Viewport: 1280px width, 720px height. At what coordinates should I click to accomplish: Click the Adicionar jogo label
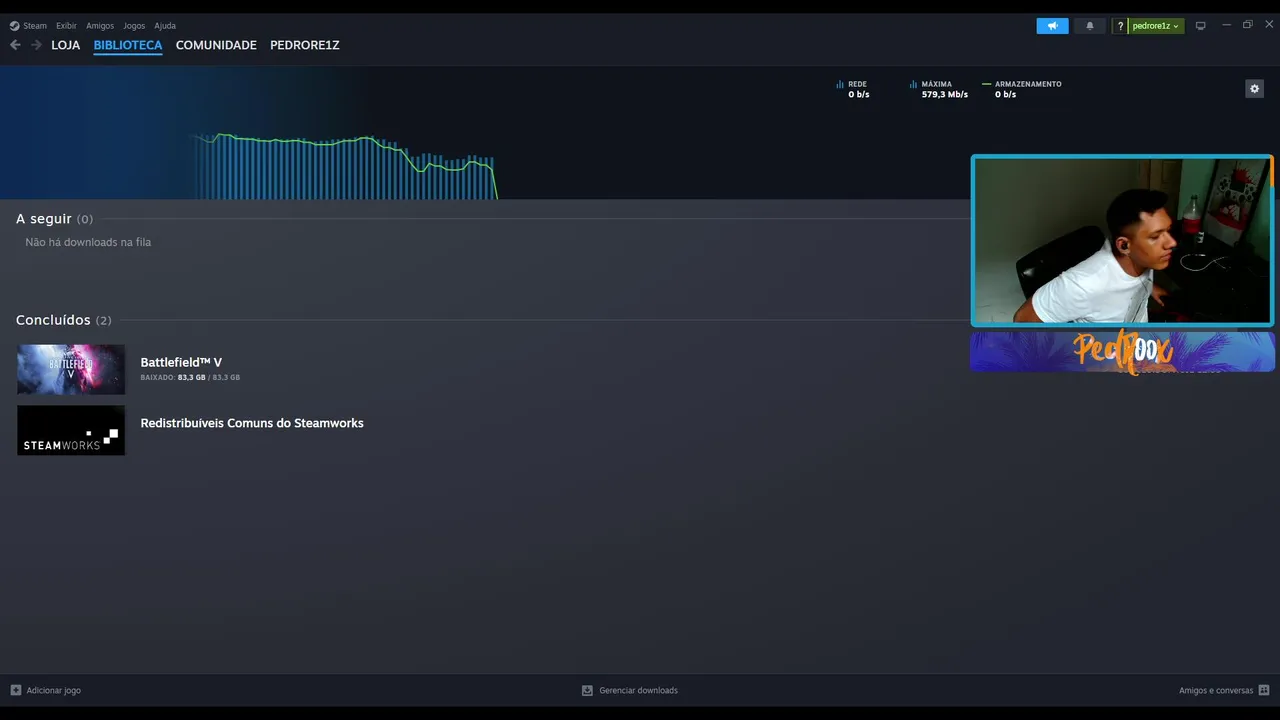tap(54, 690)
